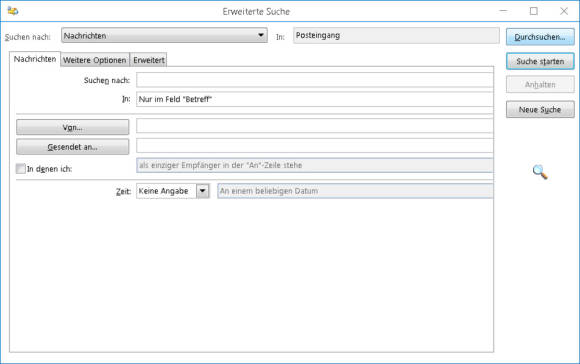Click the Erweiterte Suche window icon
The width and height of the screenshot is (580, 364).
pos(13,11)
